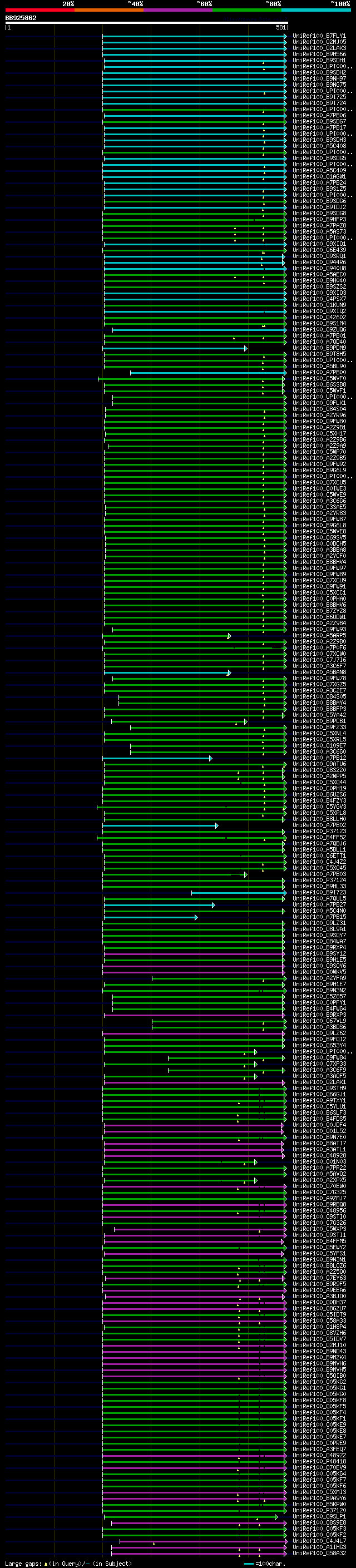Select the UniRef100_Q9LZ31 hit name

[x=319, y=923]
